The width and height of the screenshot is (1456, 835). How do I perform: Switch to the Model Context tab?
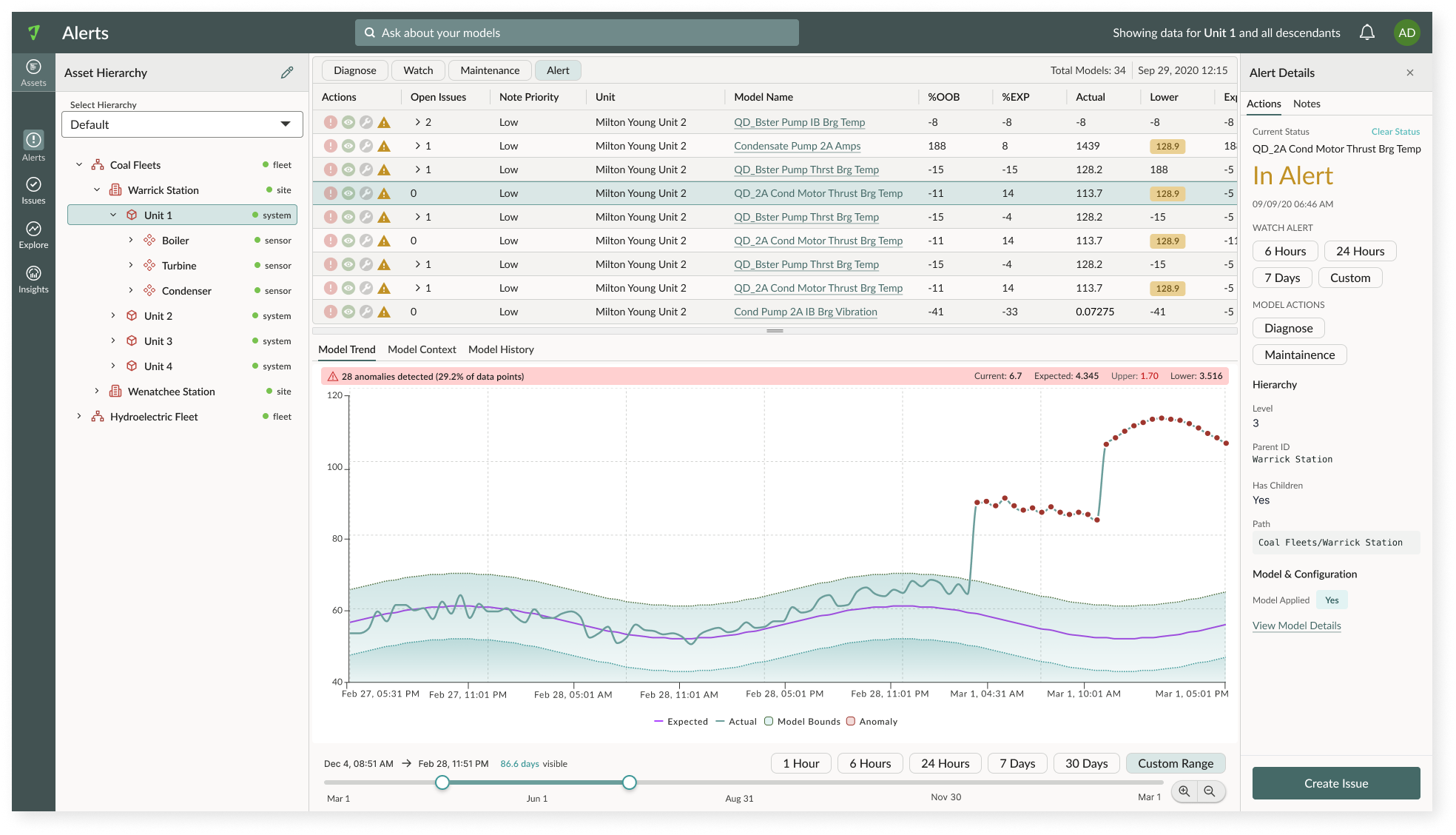(x=422, y=349)
